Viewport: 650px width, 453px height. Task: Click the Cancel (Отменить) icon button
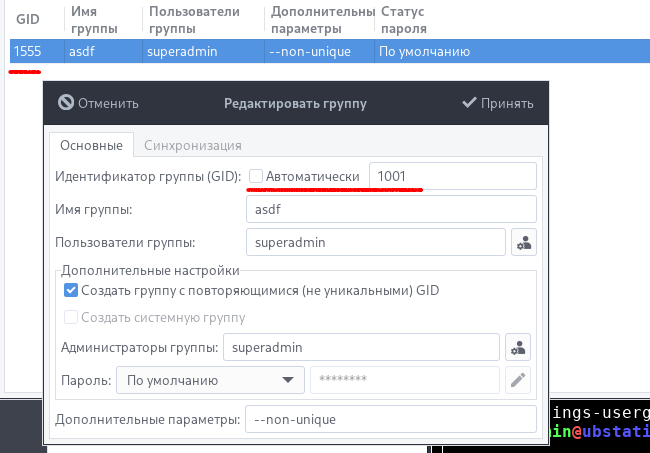[x=98, y=103]
